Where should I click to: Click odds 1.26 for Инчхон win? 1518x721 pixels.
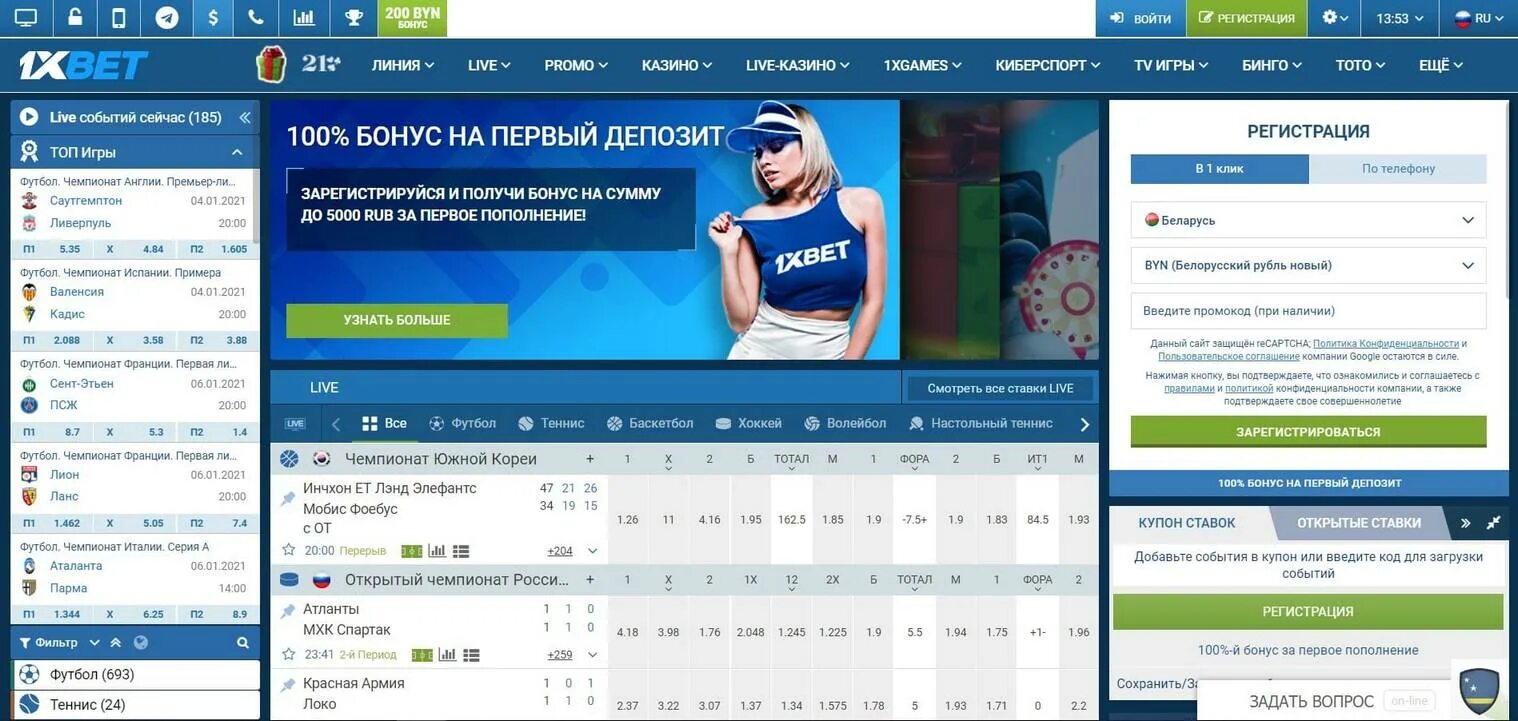(628, 520)
